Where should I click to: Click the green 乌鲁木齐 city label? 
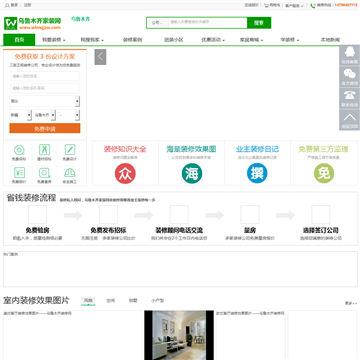[x=80, y=19]
